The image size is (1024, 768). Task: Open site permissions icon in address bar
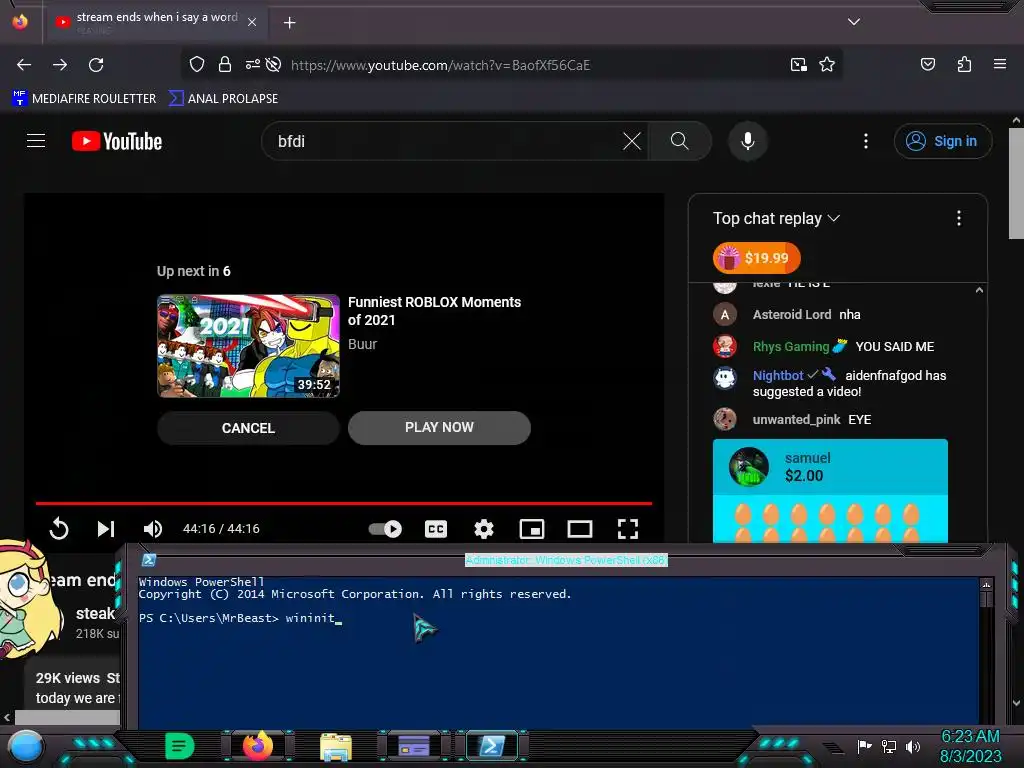(253, 64)
